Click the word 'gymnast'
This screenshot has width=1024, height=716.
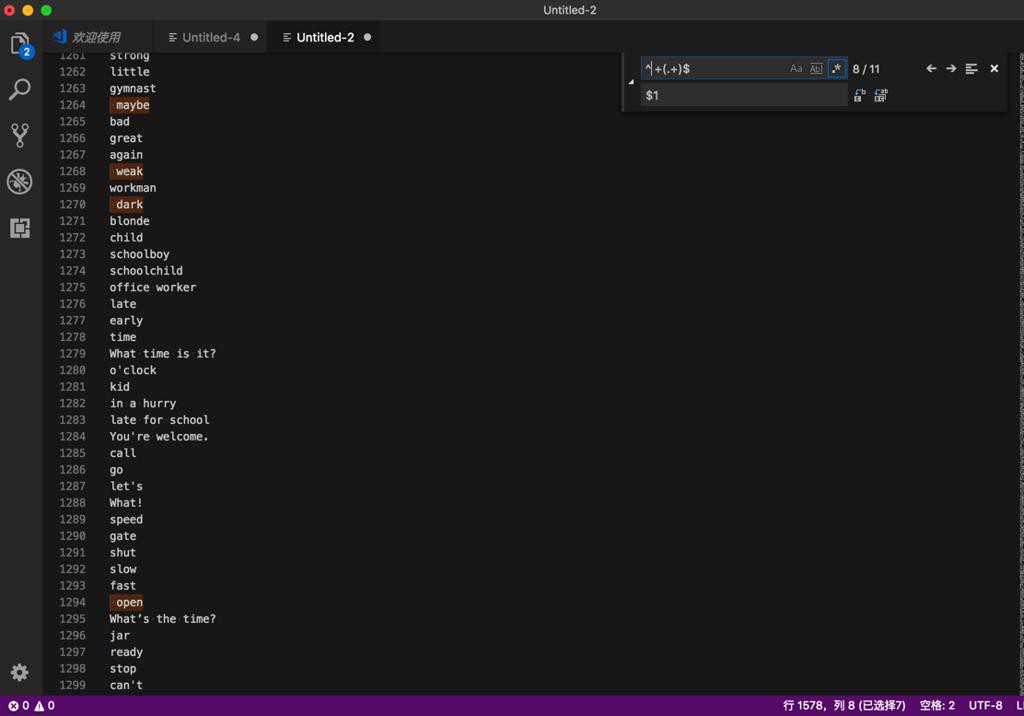click(133, 88)
